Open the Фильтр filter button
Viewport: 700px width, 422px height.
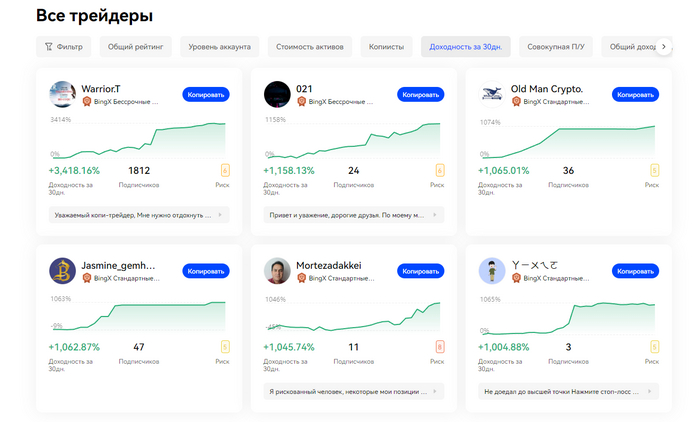64,47
